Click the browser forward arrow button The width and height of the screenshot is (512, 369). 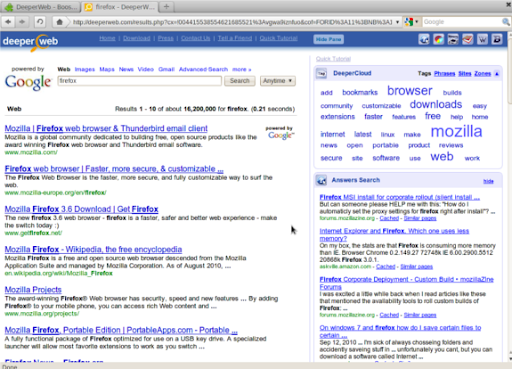tap(22, 22)
